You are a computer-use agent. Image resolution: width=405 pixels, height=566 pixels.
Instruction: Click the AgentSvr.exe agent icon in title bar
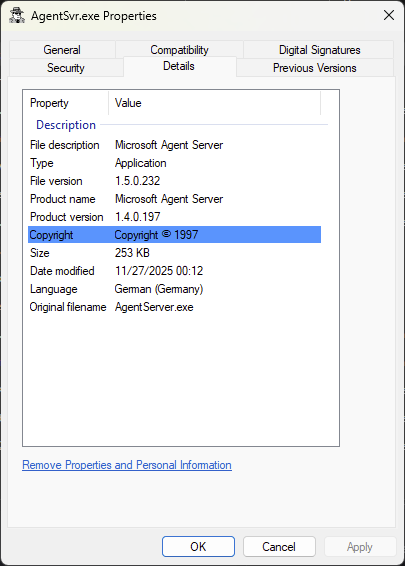[x=17, y=16]
